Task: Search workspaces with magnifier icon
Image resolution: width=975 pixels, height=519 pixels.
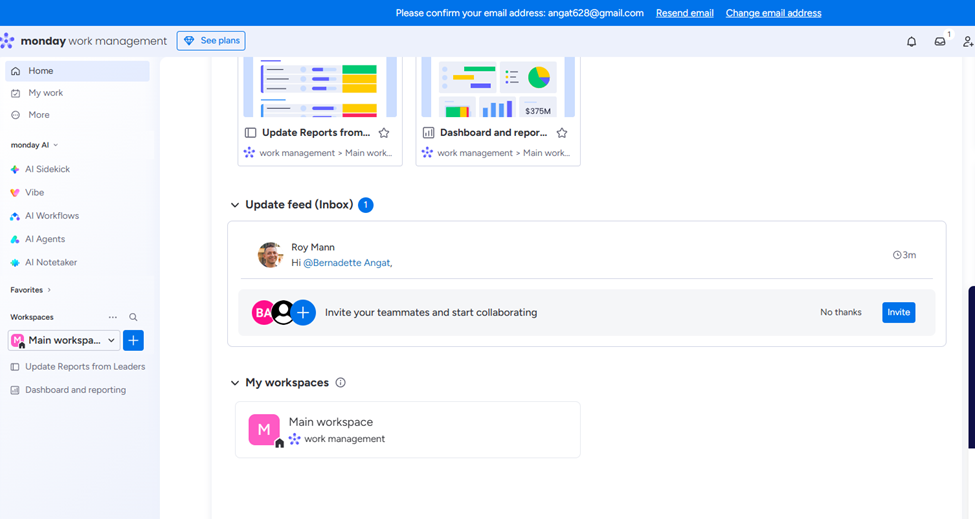Action: coord(133,317)
